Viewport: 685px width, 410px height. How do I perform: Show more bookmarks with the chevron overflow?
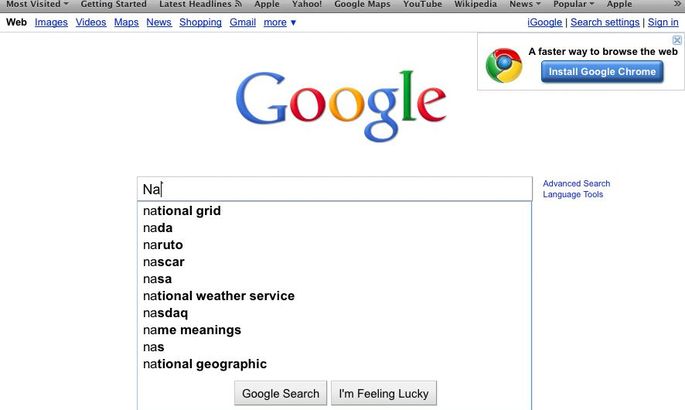[x=678, y=4]
